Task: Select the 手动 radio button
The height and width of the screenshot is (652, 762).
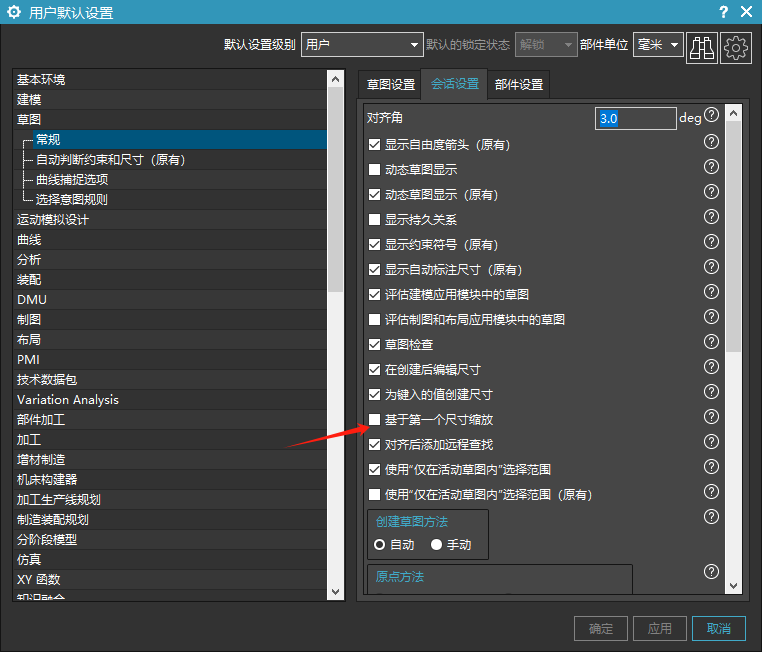Action: coord(436,545)
